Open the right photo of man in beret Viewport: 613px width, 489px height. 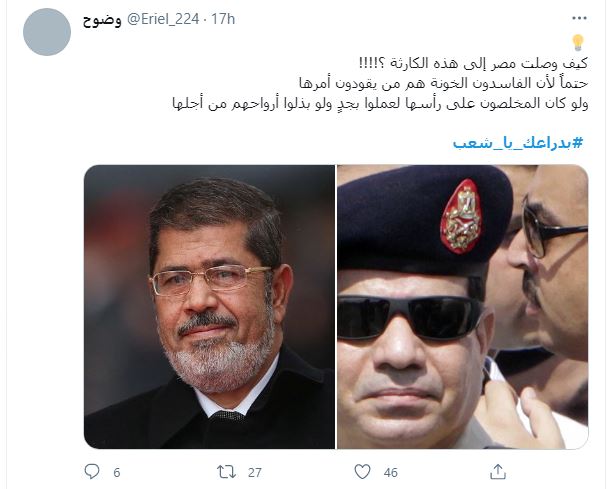pos(463,307)
